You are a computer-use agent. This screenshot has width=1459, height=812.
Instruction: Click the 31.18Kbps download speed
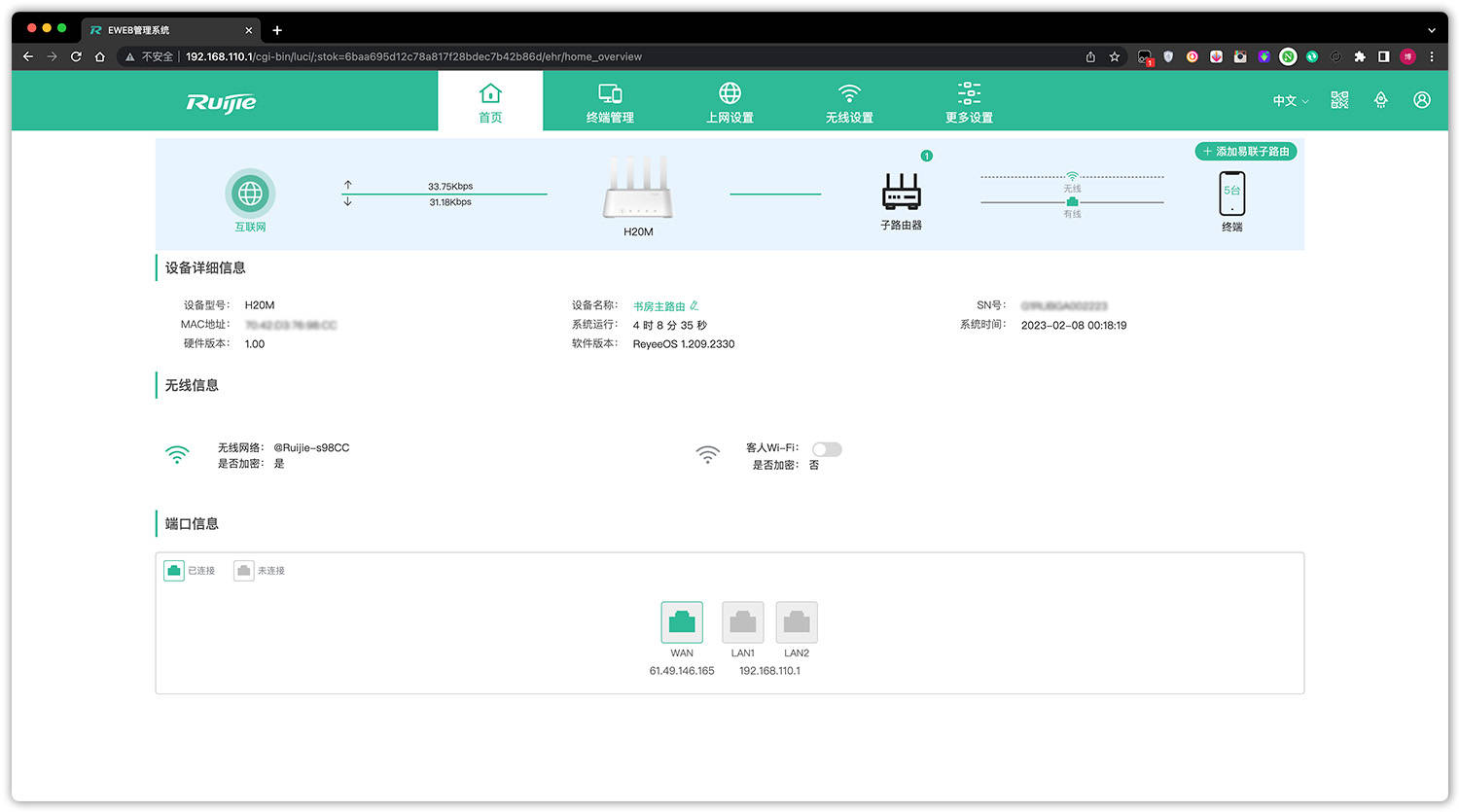click(x=450, y=202)
